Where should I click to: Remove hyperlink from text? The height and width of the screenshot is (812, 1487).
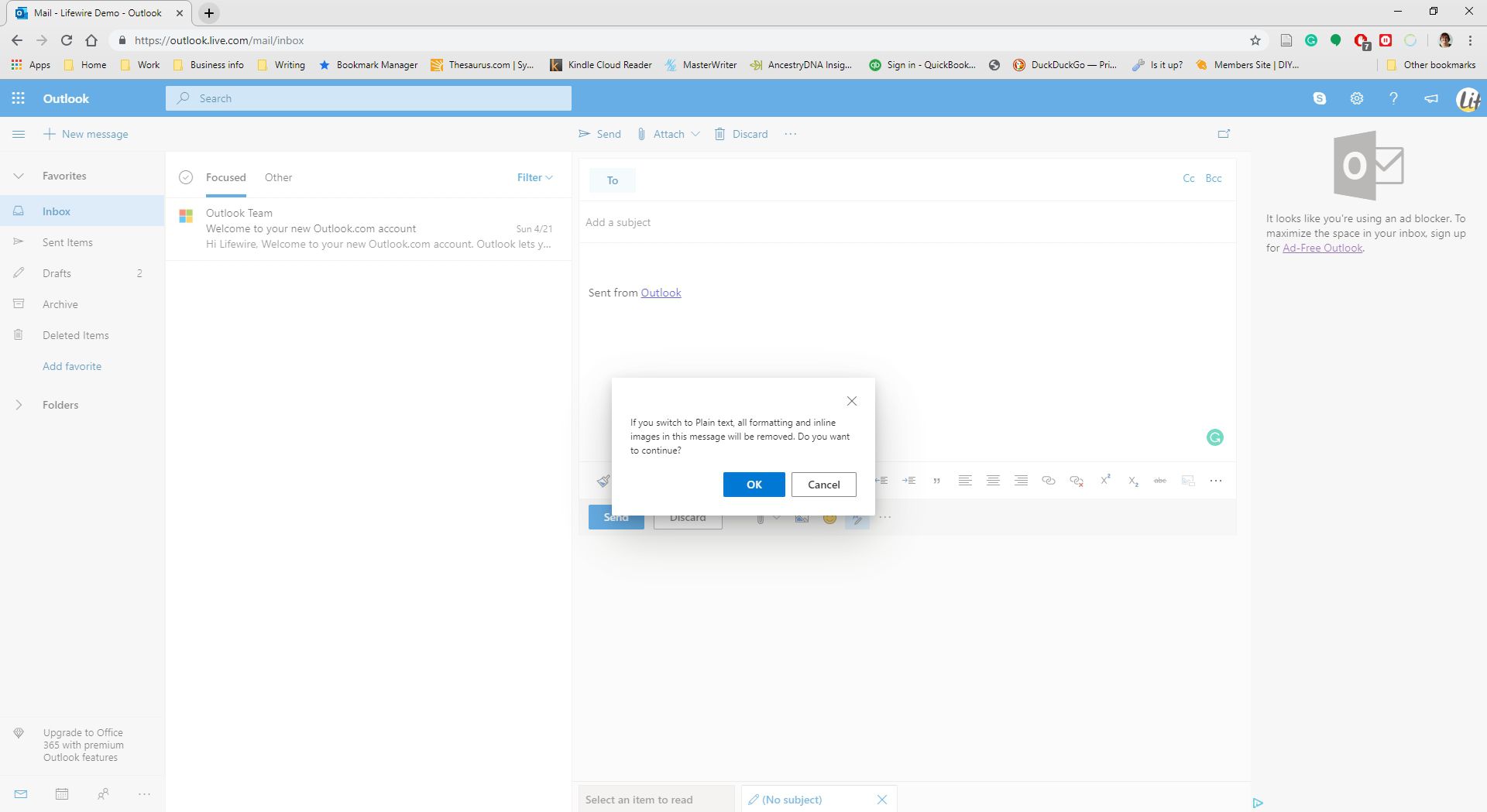pyautogui.click(x=1077, y=481)
